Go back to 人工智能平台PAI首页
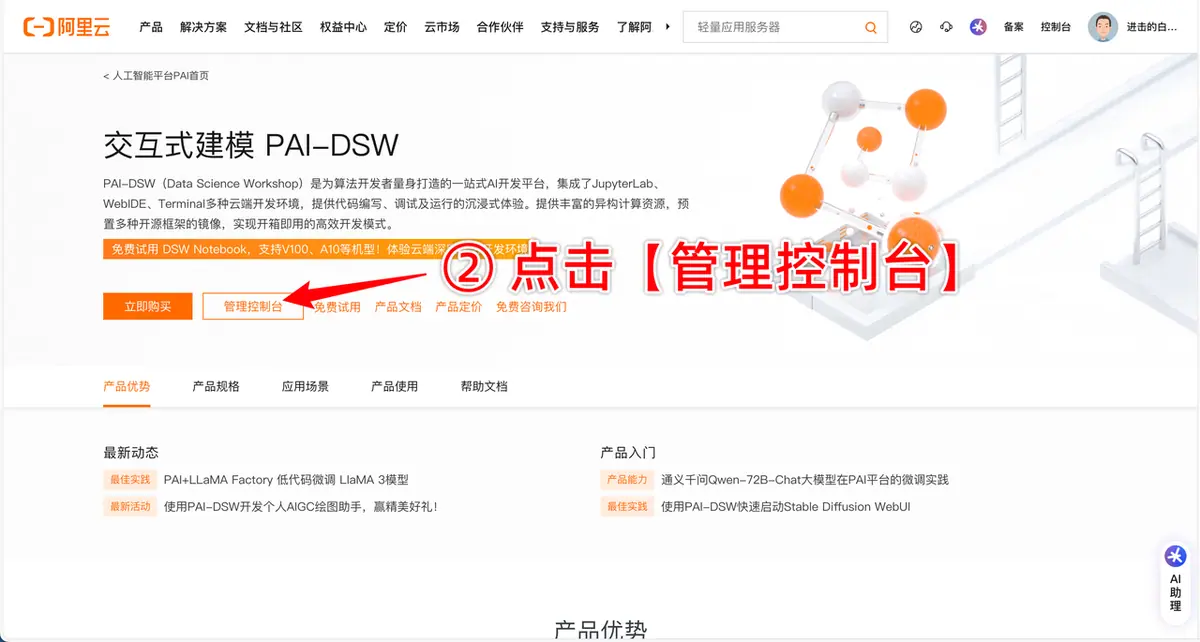Viewport: 1200px width, 642px height. [156, 76]
